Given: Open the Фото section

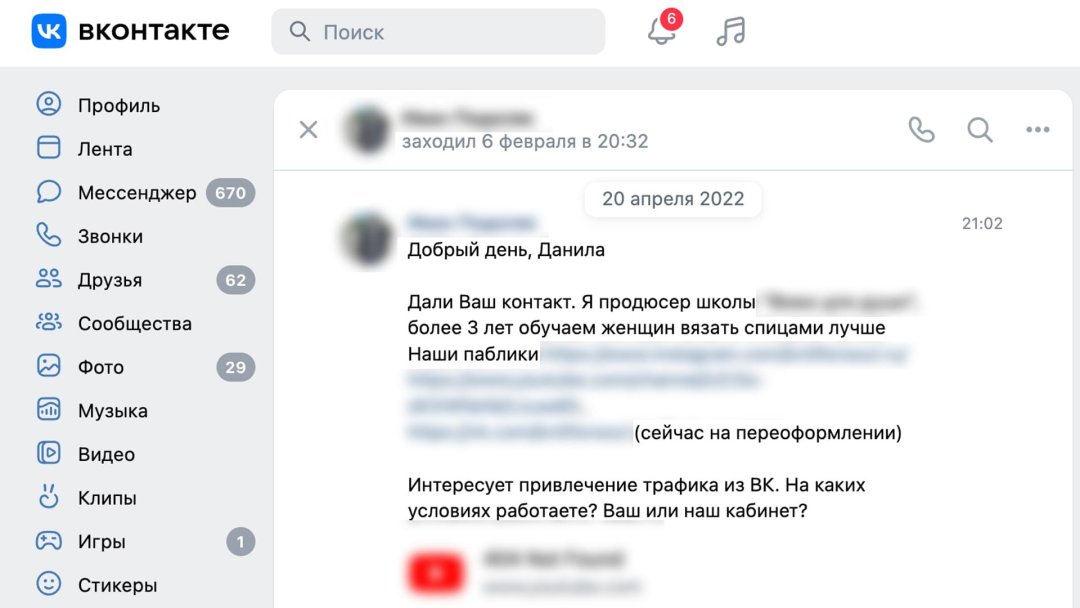Looking at the screenshot, I should 145,367.
